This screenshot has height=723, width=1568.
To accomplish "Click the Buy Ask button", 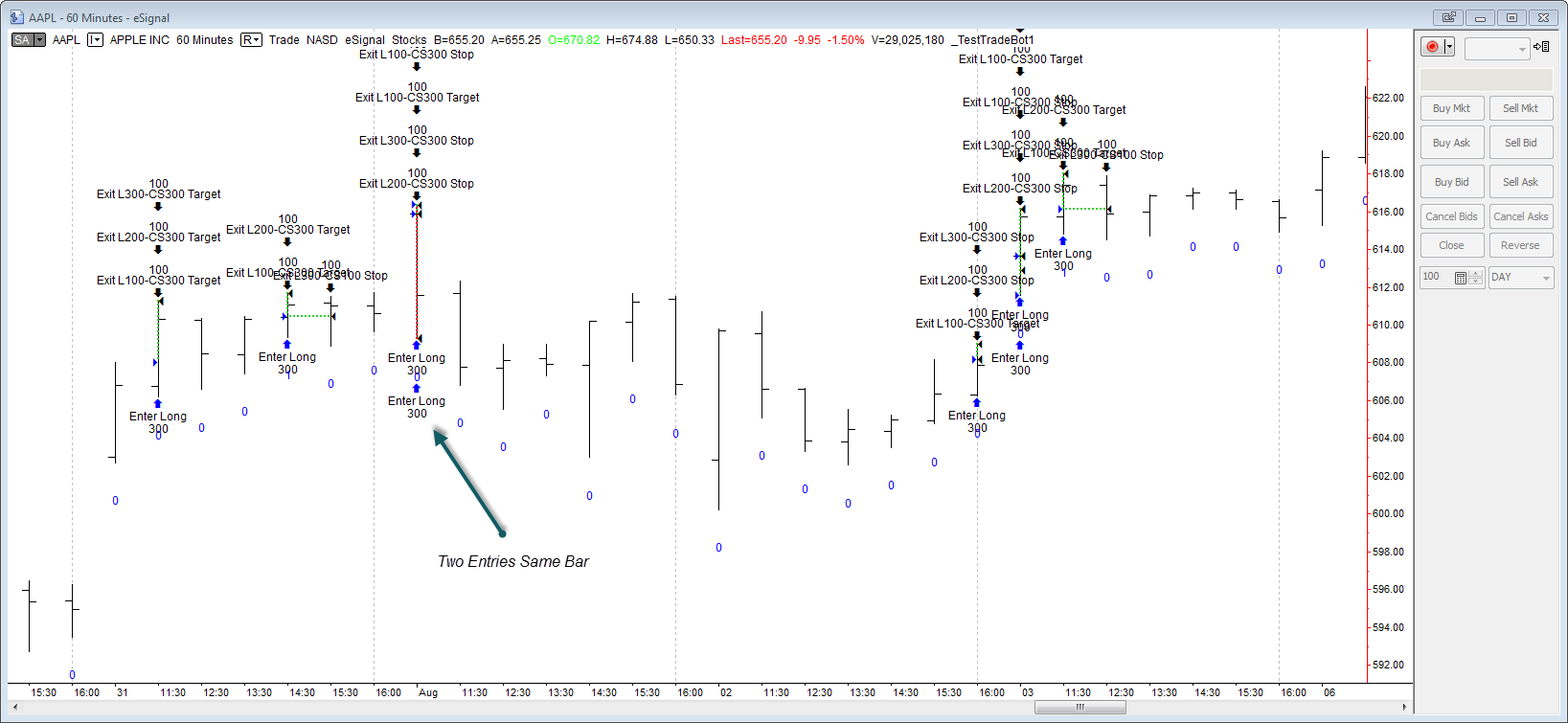I will [x=1452, y=143].
